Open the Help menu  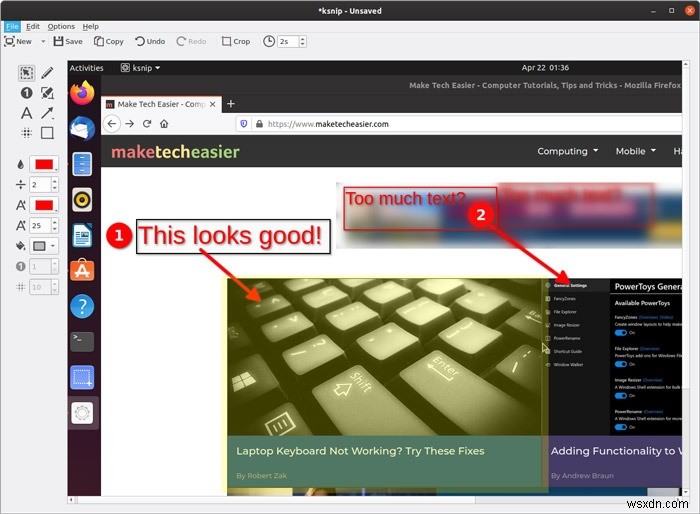point(91,26)
